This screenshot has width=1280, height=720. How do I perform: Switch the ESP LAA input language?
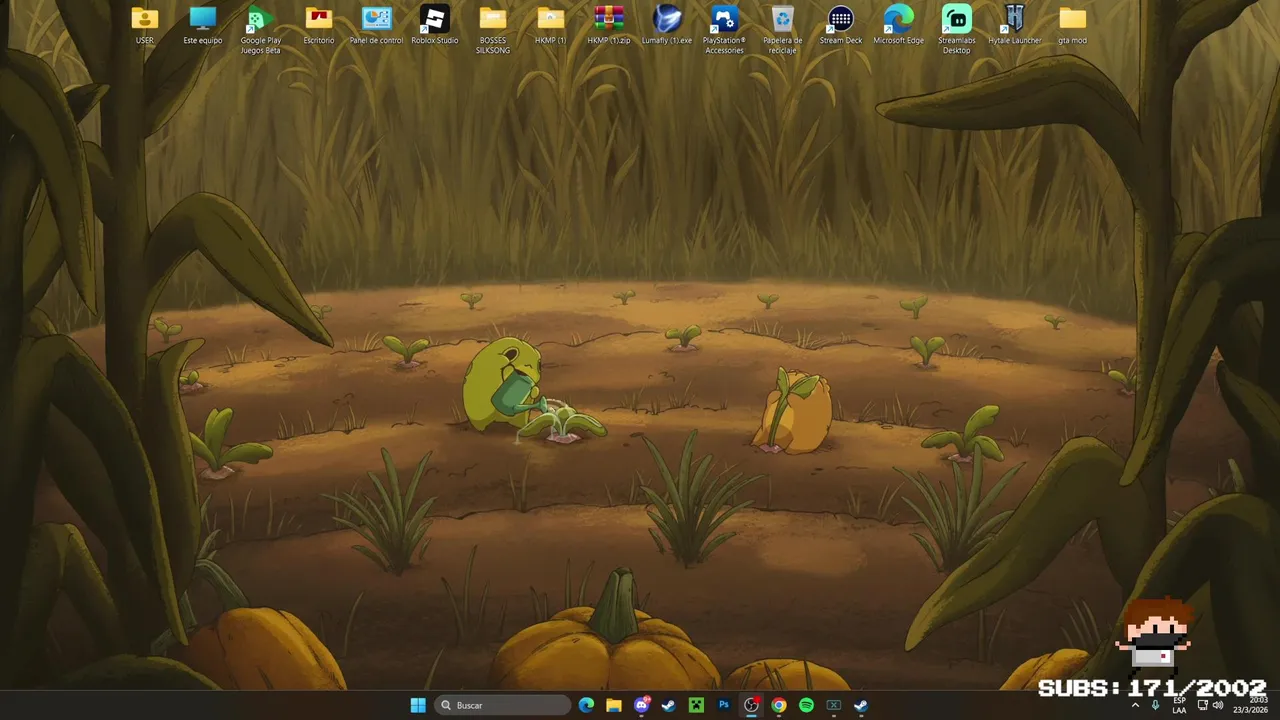[x=1180, y=705]
